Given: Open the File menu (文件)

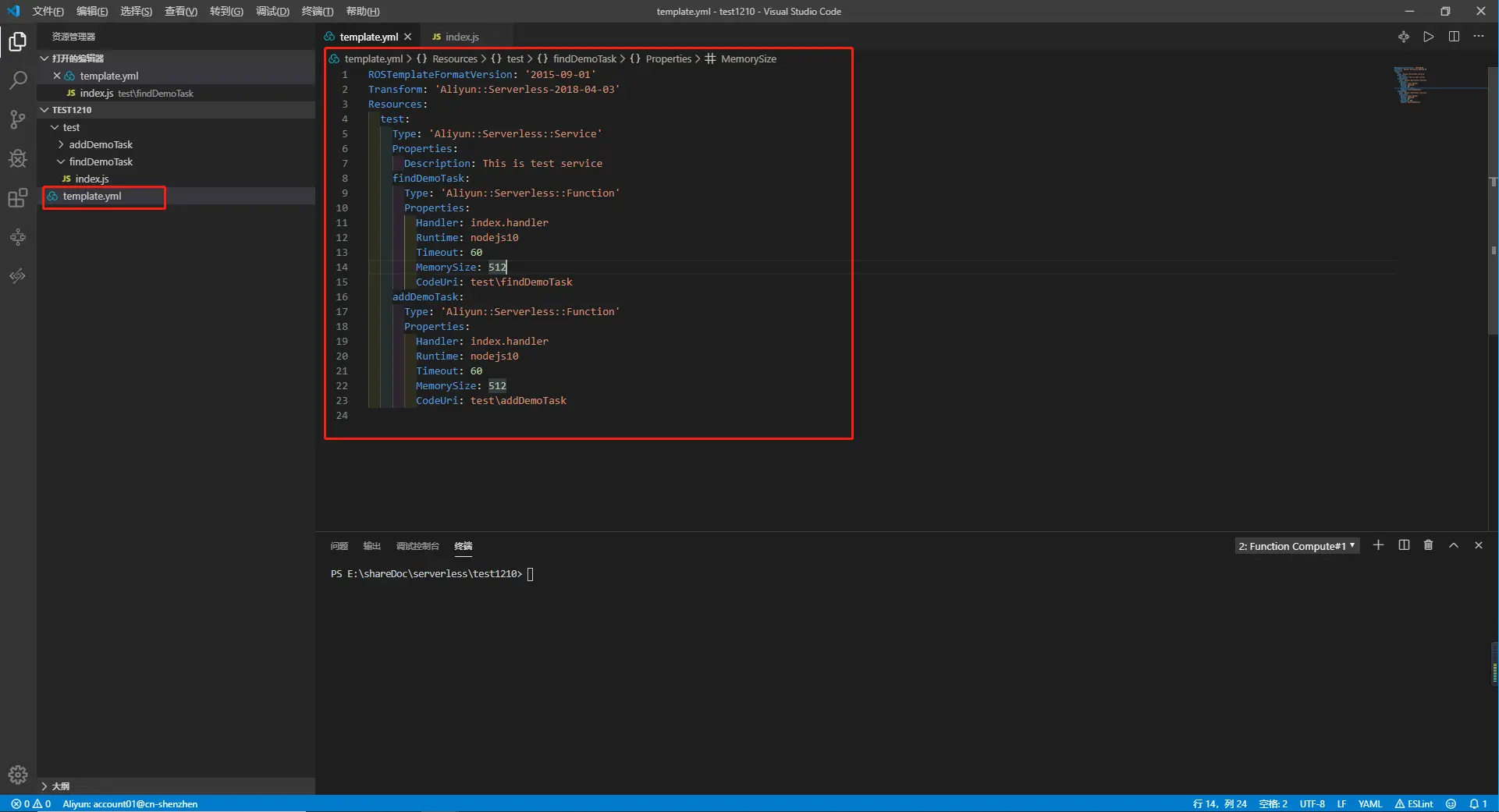Looking at the screenshot, I should click(x=48, y=11).
